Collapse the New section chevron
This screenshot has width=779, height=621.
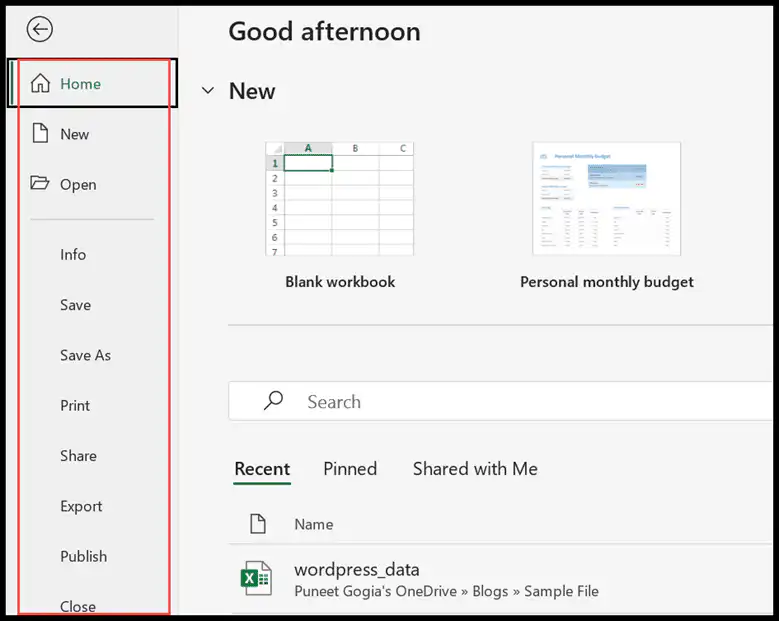pos(208,90)
